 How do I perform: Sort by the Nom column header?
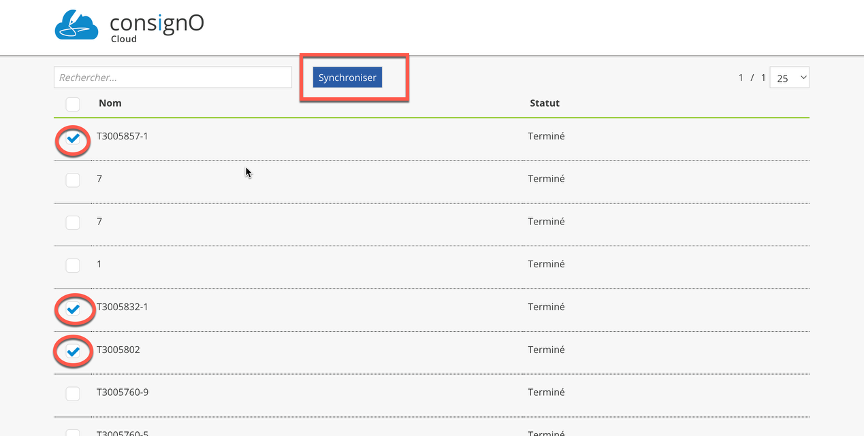[110, 103]
